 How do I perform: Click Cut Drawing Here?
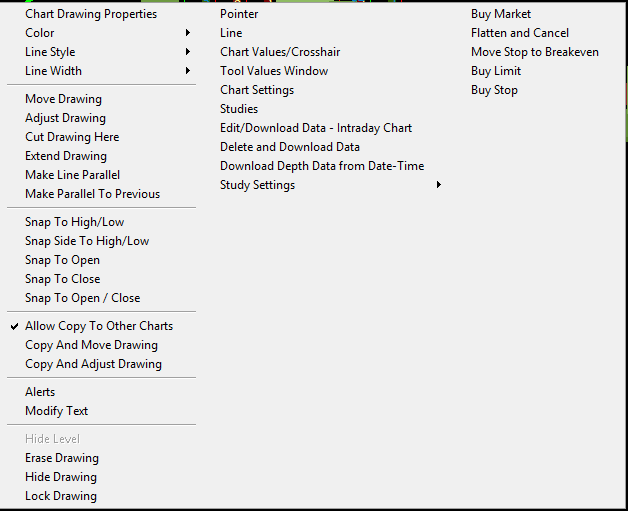coord(72,137)
